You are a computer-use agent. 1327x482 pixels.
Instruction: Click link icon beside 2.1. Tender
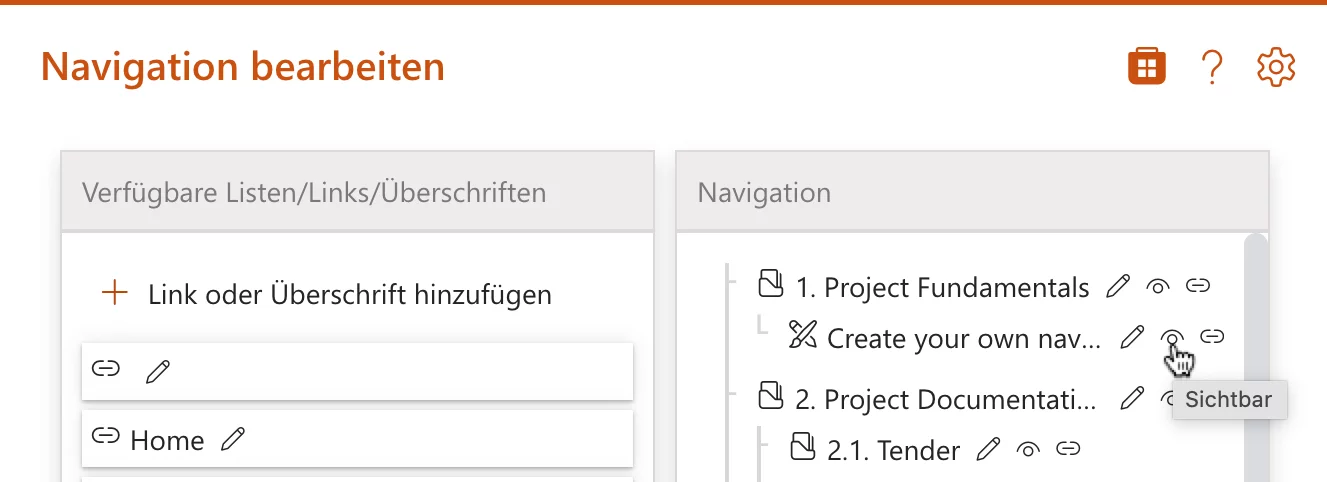[1069, 450]
